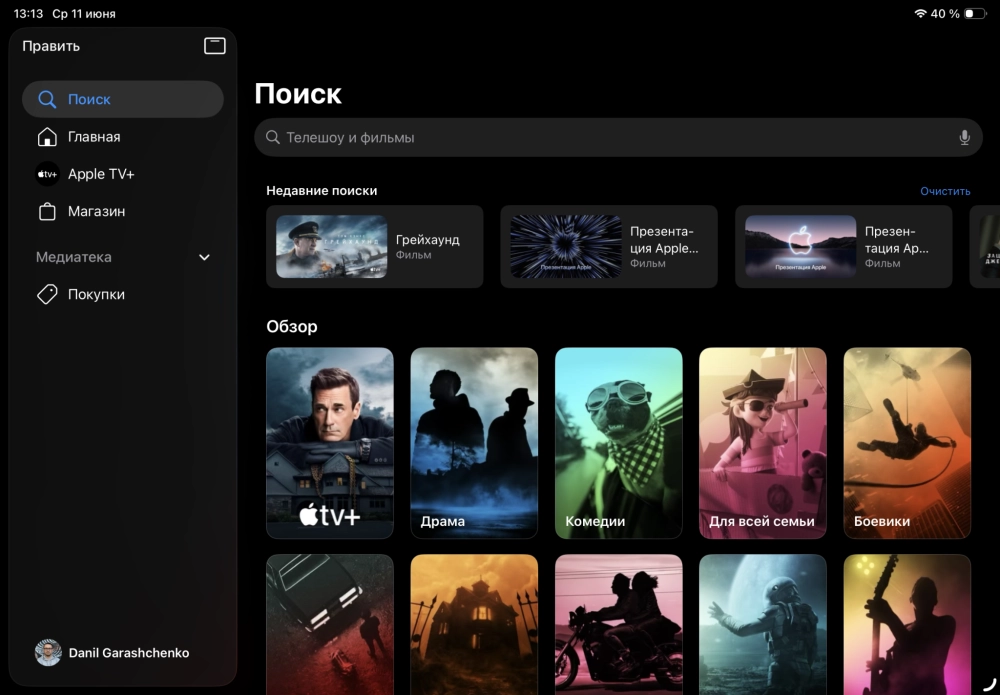Click the shopping bag Магазин icon
The image size is (1000, 695).
[47, 212]
